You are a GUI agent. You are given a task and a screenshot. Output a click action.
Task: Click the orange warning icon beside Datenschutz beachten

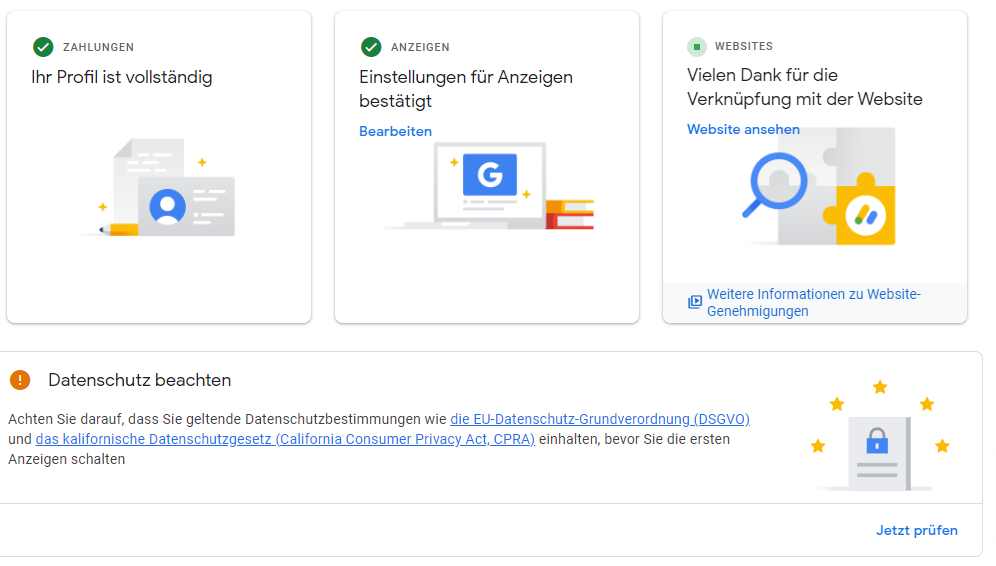click(x=20, y=380)
